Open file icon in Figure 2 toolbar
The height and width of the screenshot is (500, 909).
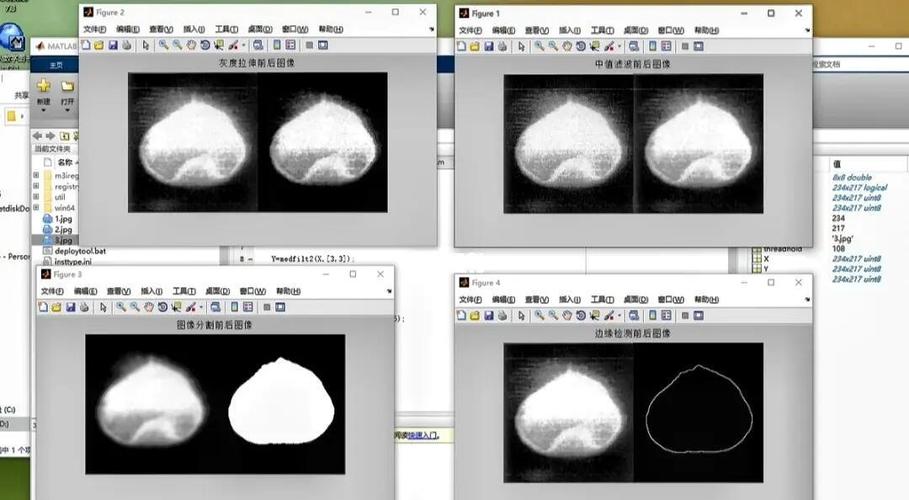[98, 45]
